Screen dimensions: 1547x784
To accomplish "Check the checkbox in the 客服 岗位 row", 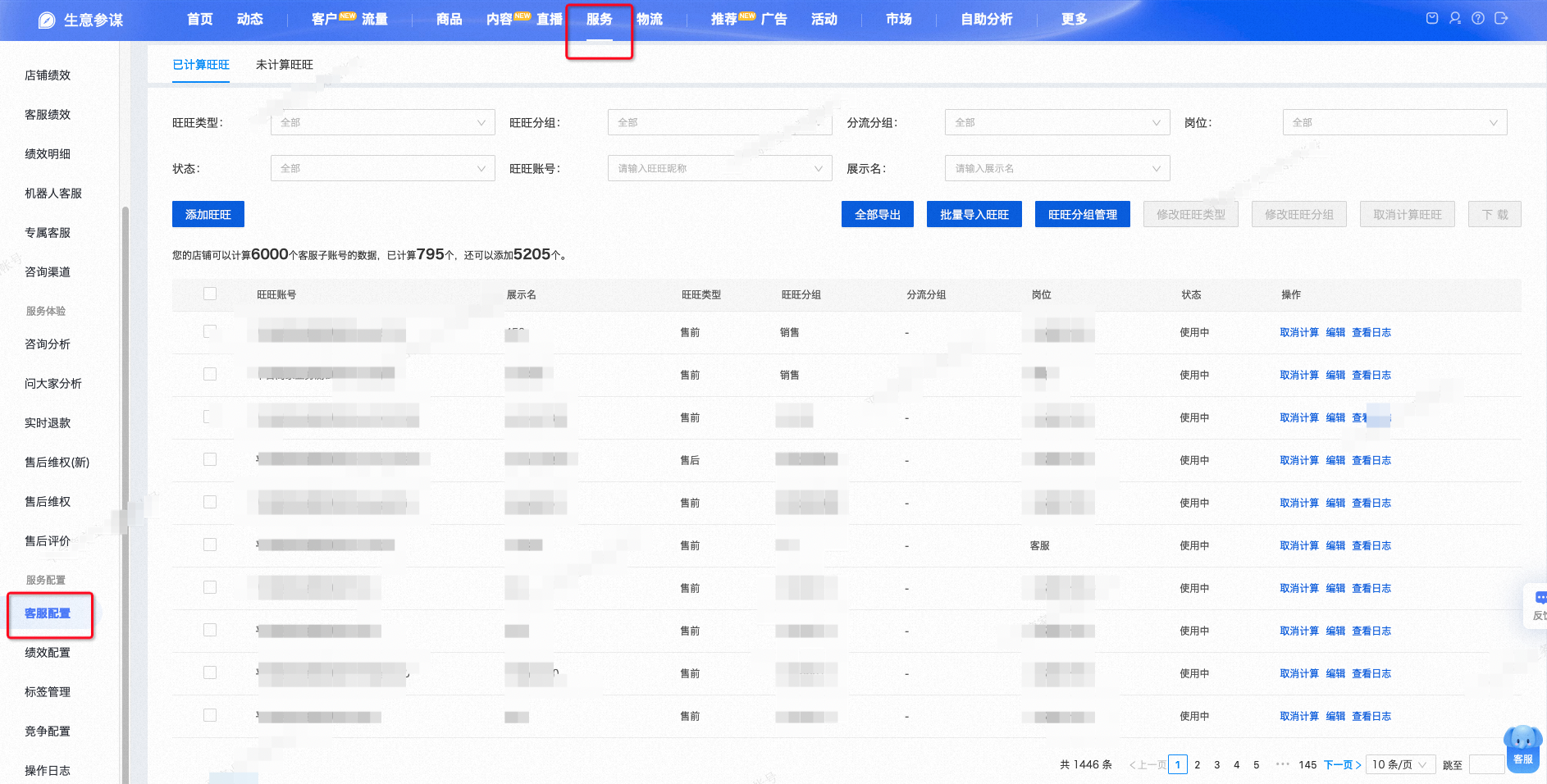I will coord(210,545).
